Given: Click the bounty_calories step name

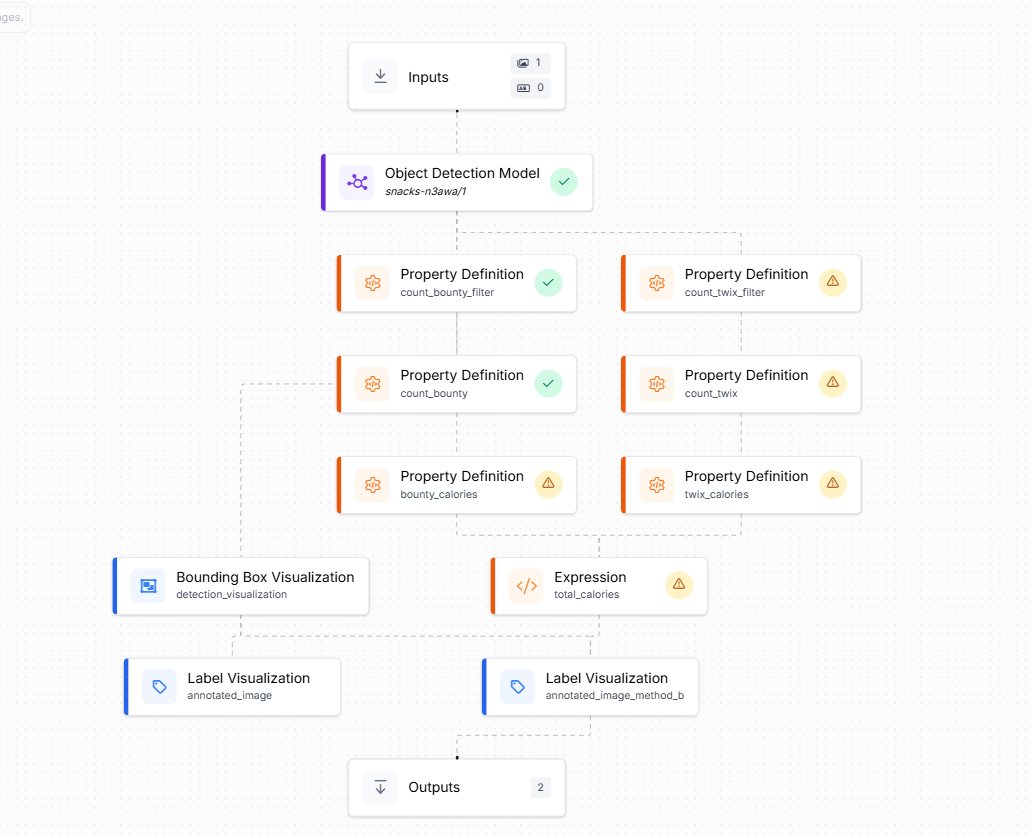Looking at the screenshot, I should click(439, 494).
